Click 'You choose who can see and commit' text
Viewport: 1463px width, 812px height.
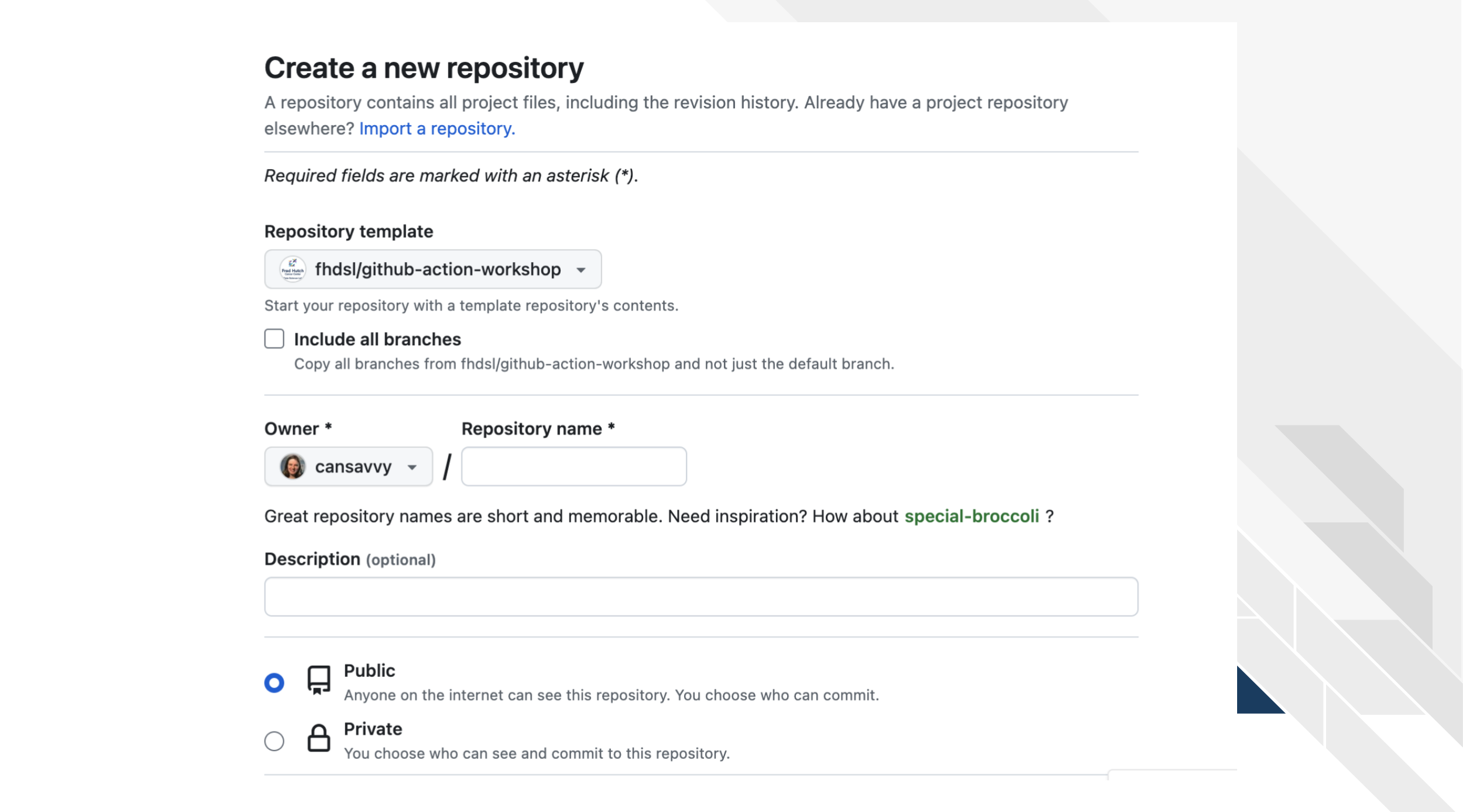click(x=537, y=753)
